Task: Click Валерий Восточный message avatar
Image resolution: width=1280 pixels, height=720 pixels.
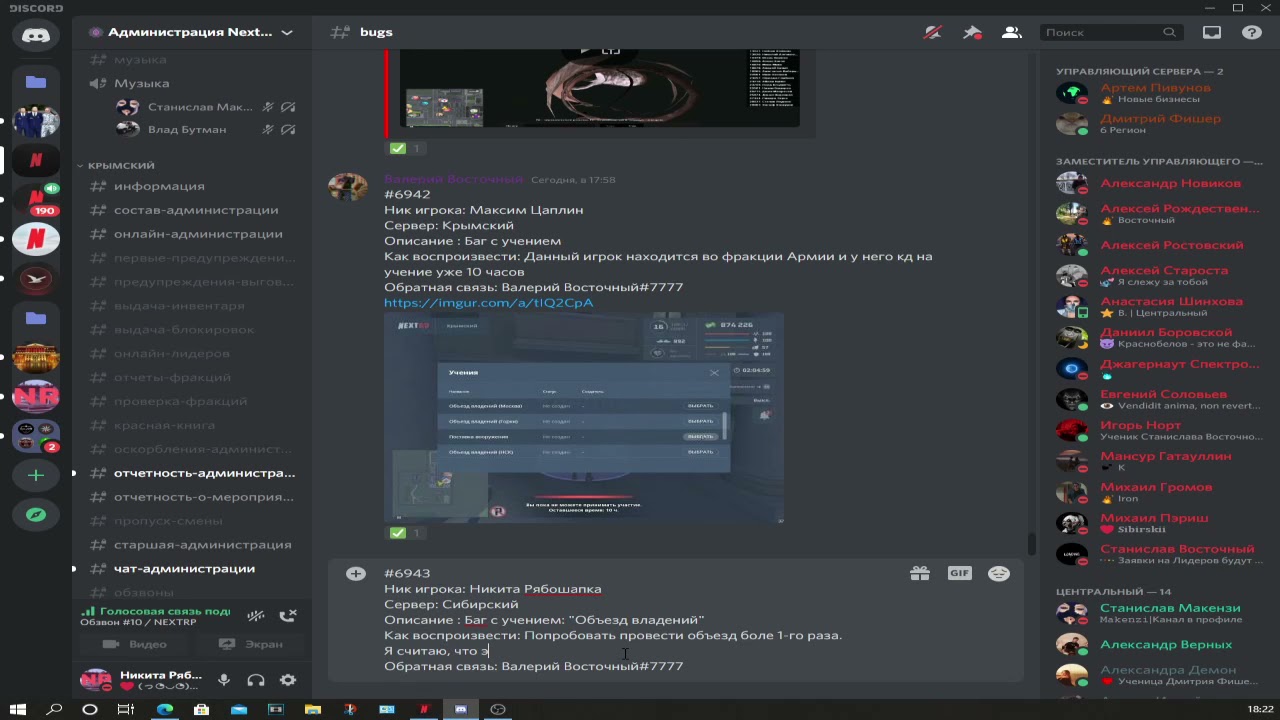Action: pos(348,187)
